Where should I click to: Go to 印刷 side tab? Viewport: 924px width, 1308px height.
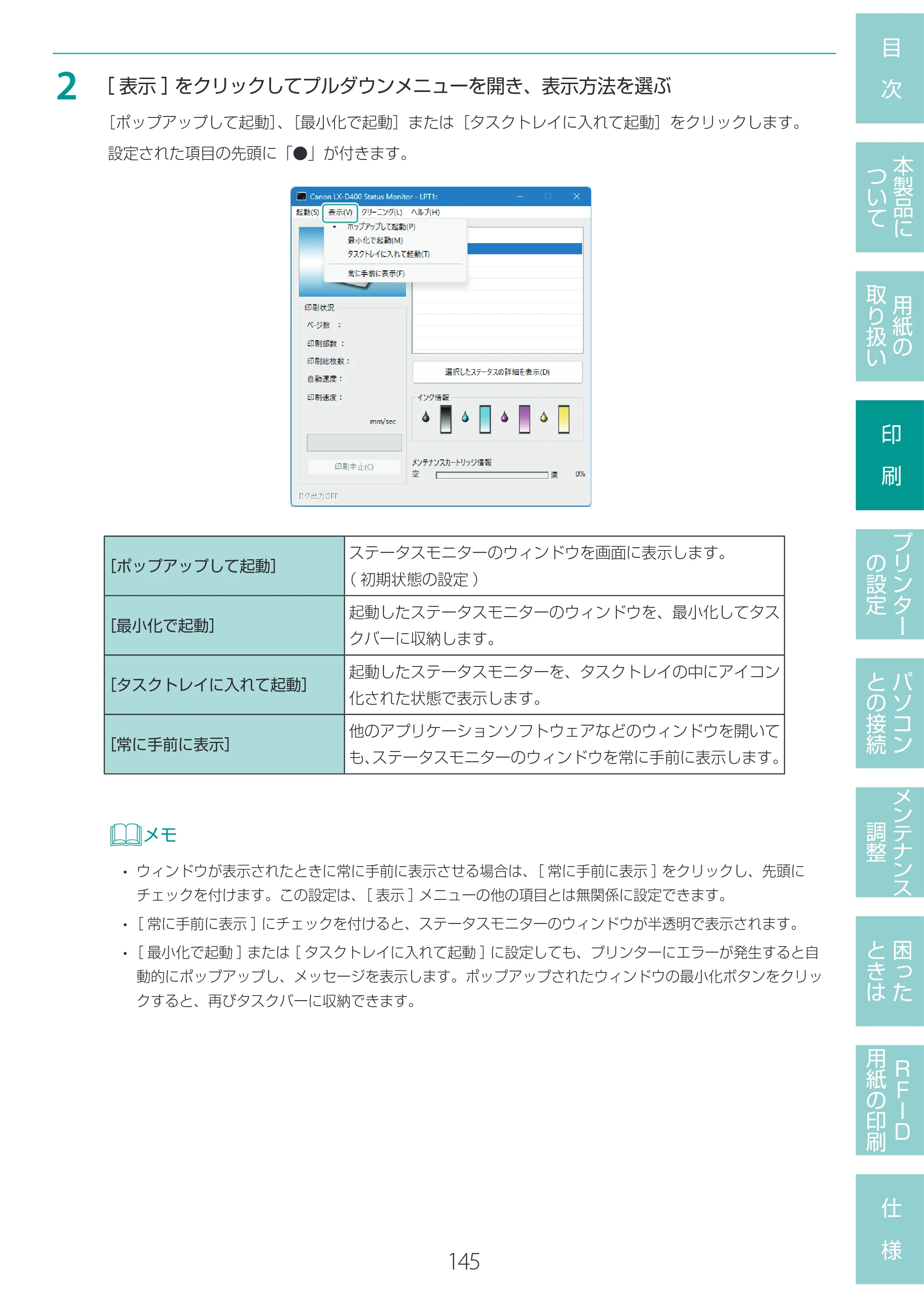coord(890,455)
